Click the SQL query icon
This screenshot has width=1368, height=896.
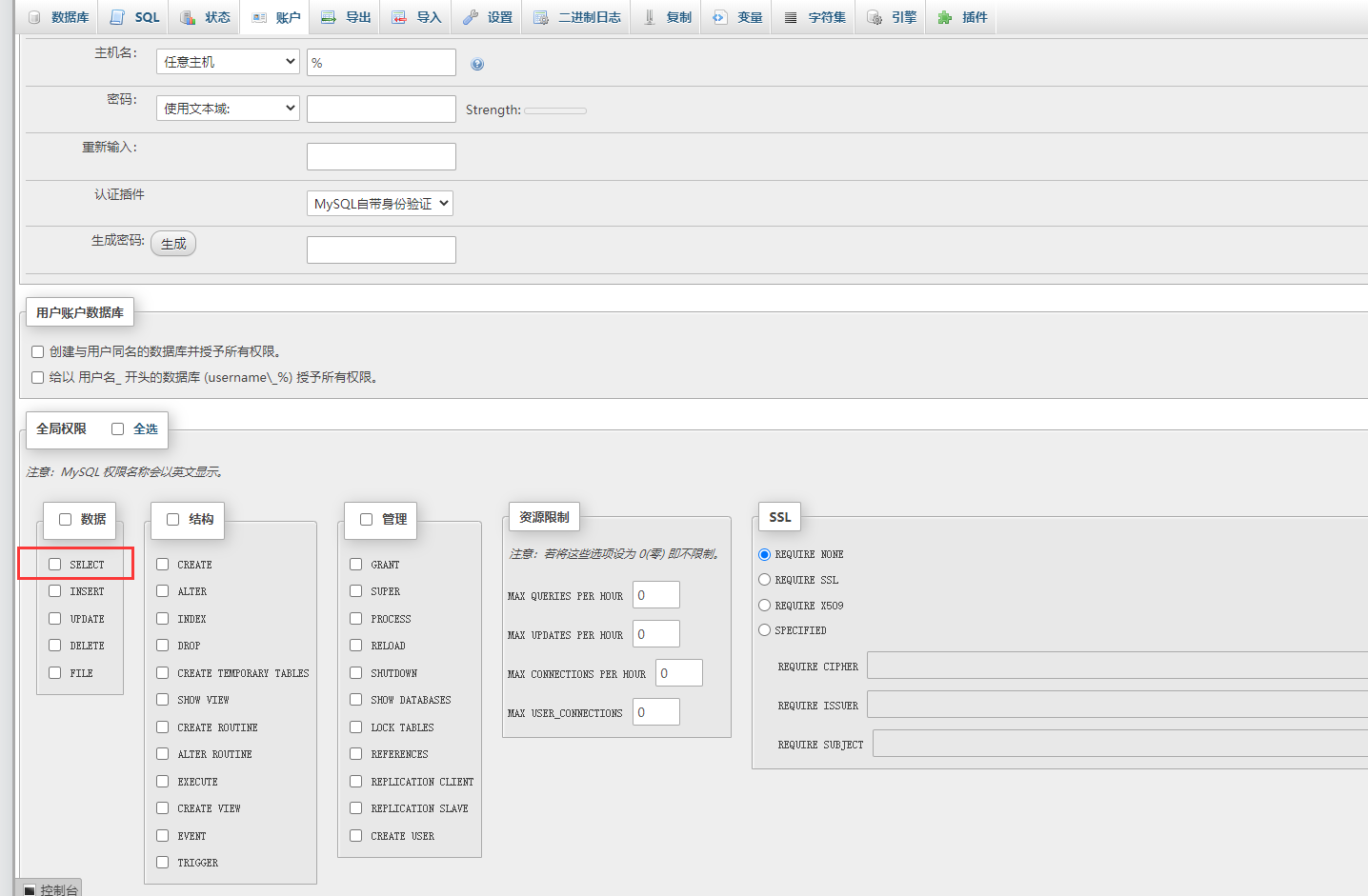coord(117,17)
